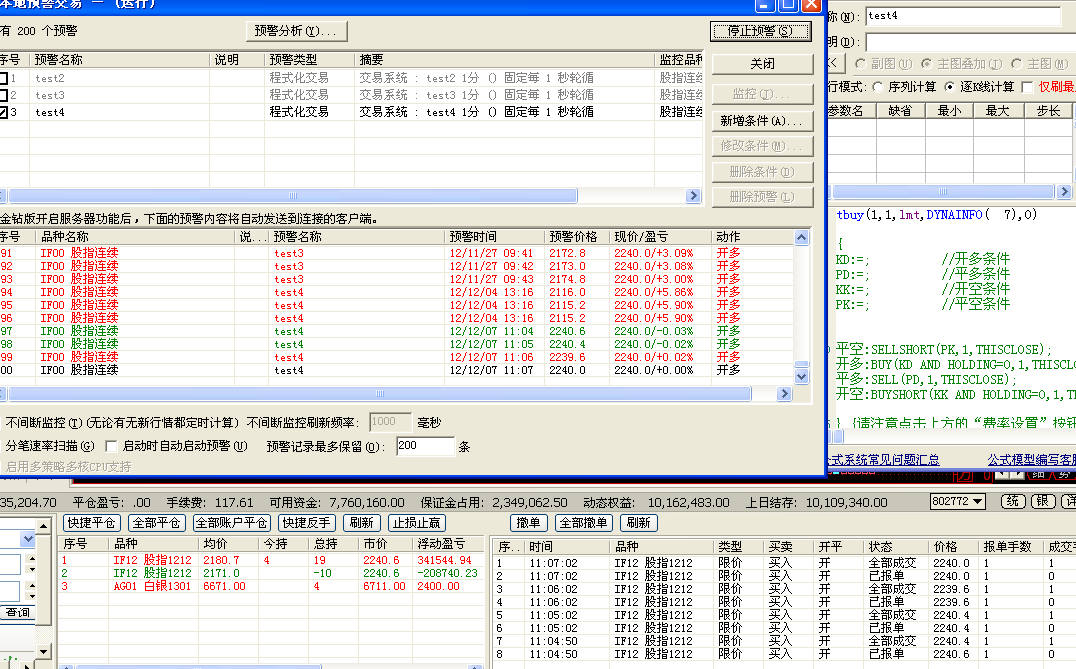Open 公式系统常见问题汇总 link
Screen dimensions: 1076x669
884,460
